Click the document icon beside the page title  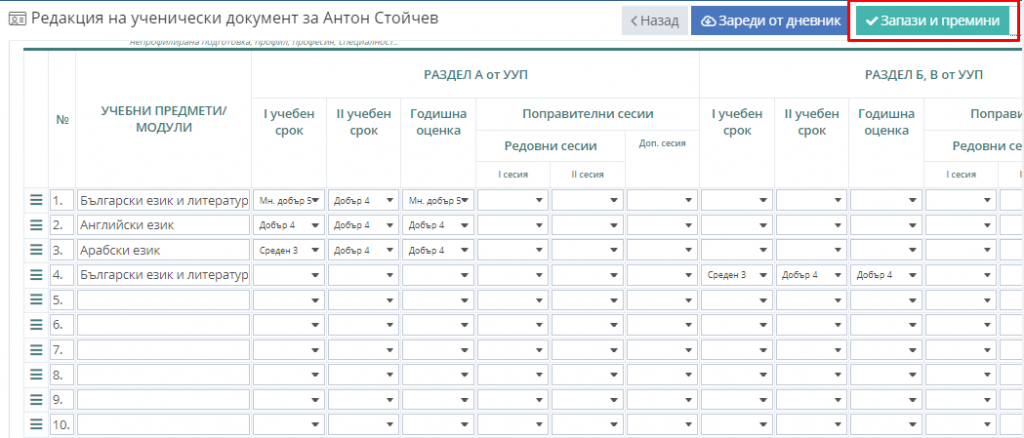[17, 19]
